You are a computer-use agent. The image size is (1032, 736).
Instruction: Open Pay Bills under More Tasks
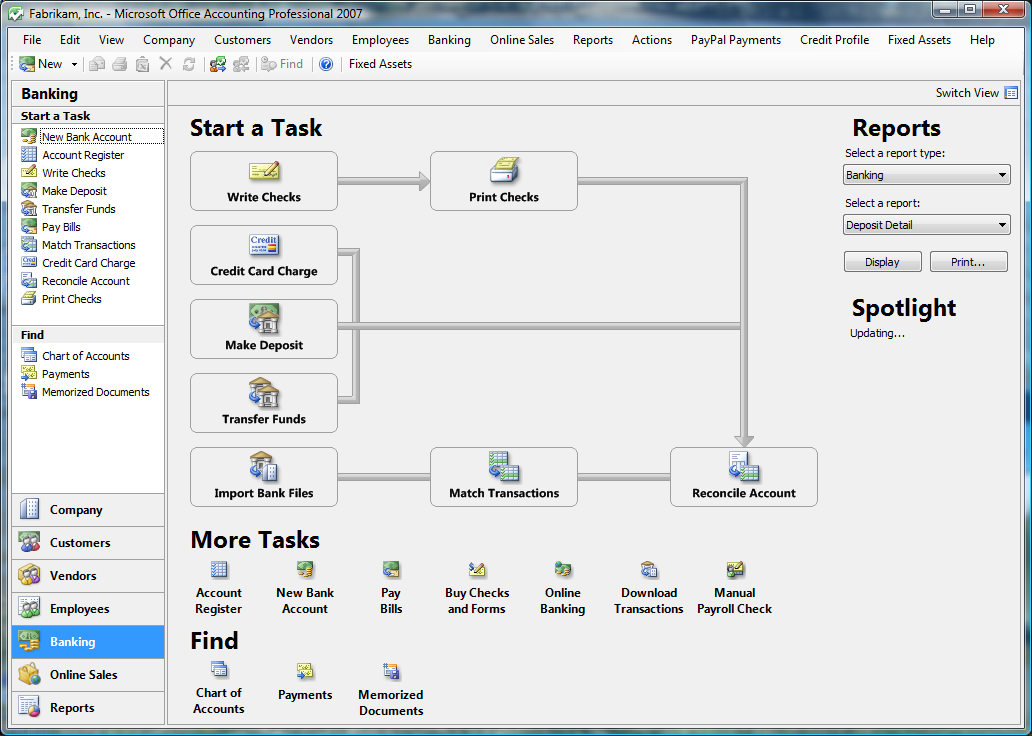pos(391,588)
